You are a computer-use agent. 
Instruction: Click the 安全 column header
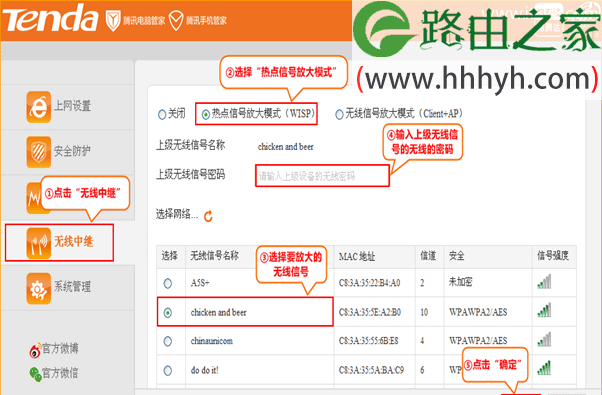point(456,256)
